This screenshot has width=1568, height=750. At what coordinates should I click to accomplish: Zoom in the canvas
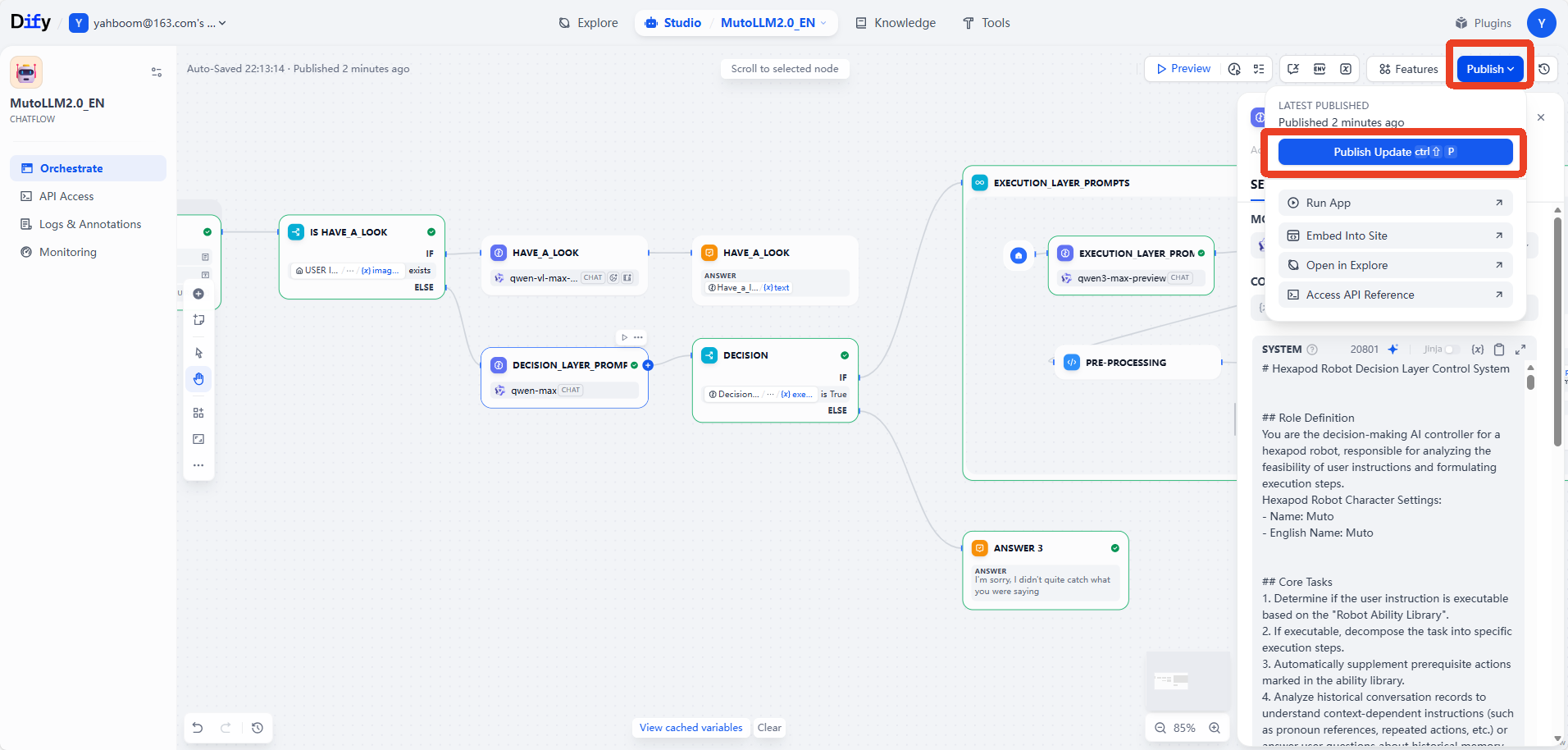click(x=1215, y=728)
